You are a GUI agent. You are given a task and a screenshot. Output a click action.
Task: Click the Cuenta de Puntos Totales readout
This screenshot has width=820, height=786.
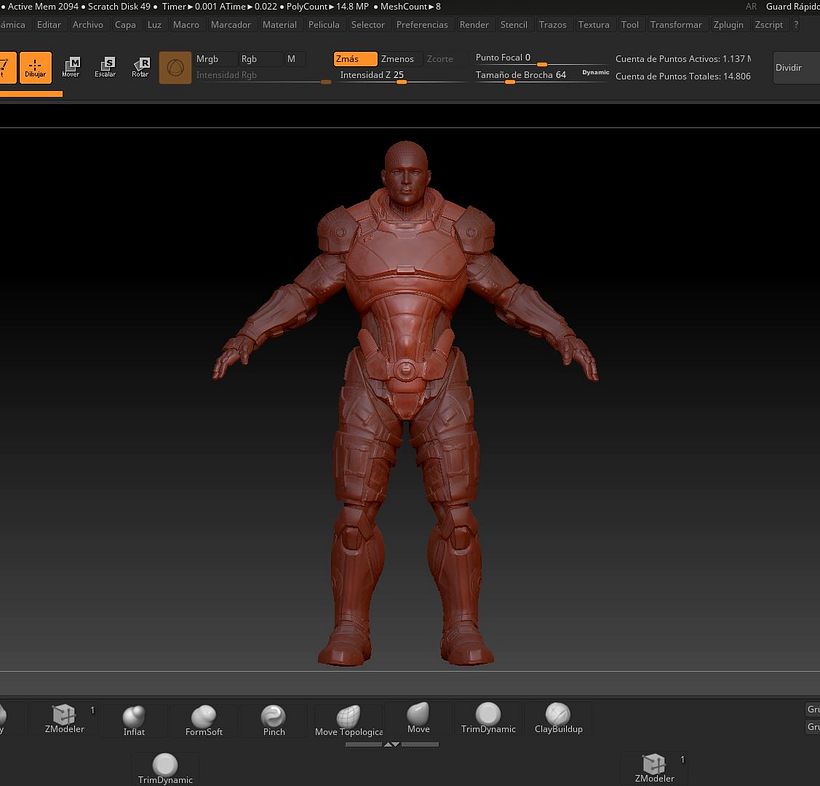[x=683, y=76]
